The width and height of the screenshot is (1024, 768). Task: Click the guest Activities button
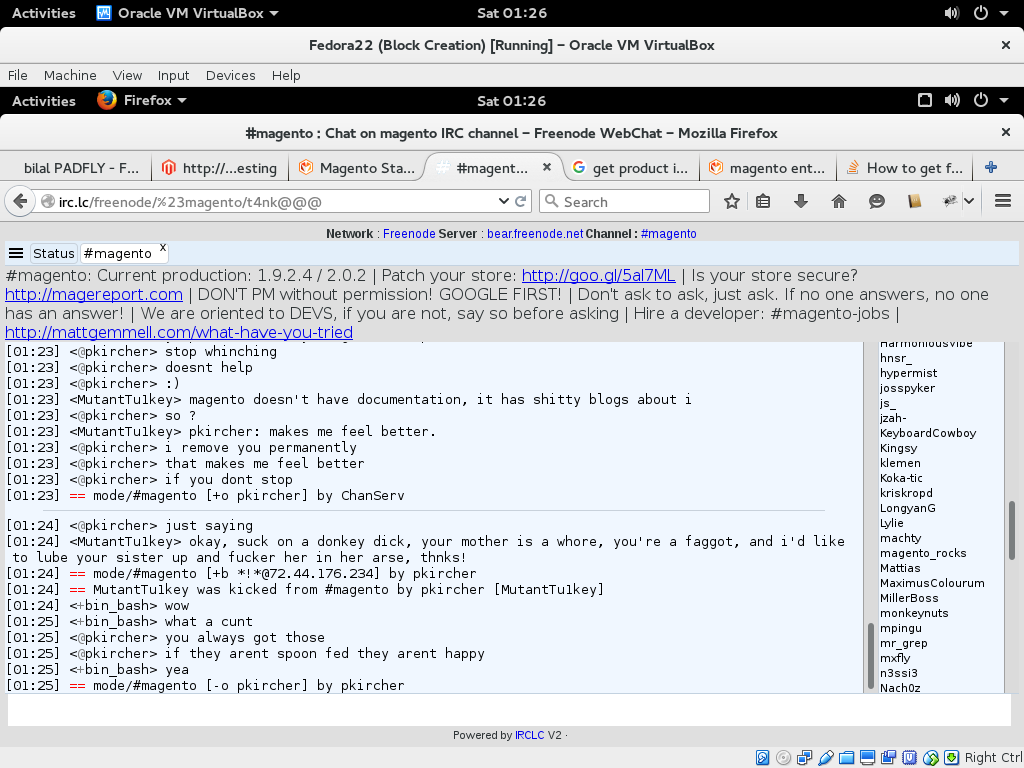click(x=44, y=101)
